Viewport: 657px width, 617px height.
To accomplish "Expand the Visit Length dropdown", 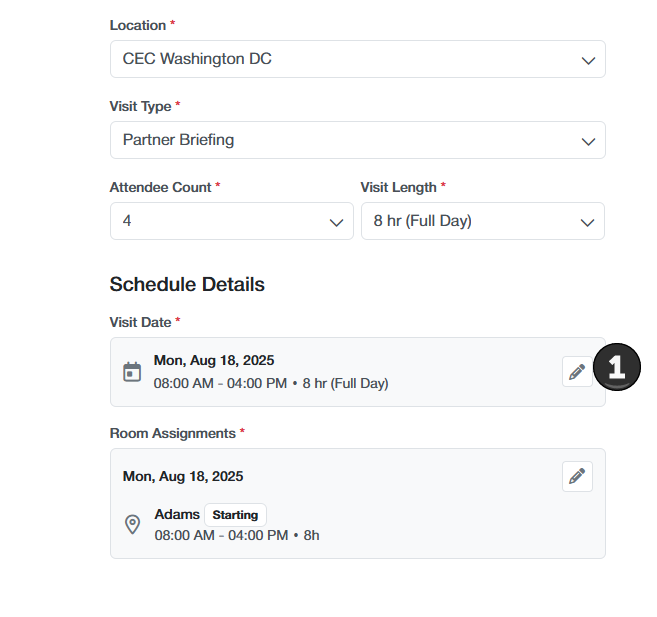I will (x=482, y=221).
